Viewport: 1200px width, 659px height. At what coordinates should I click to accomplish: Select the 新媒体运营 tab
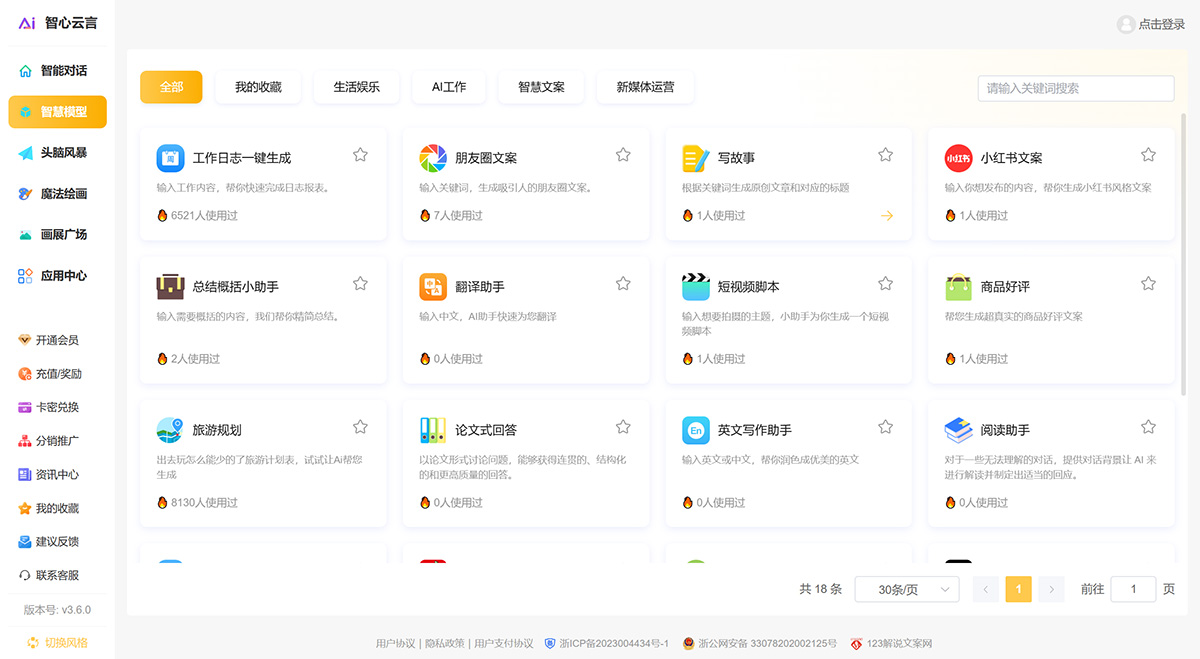click(646, 87)
